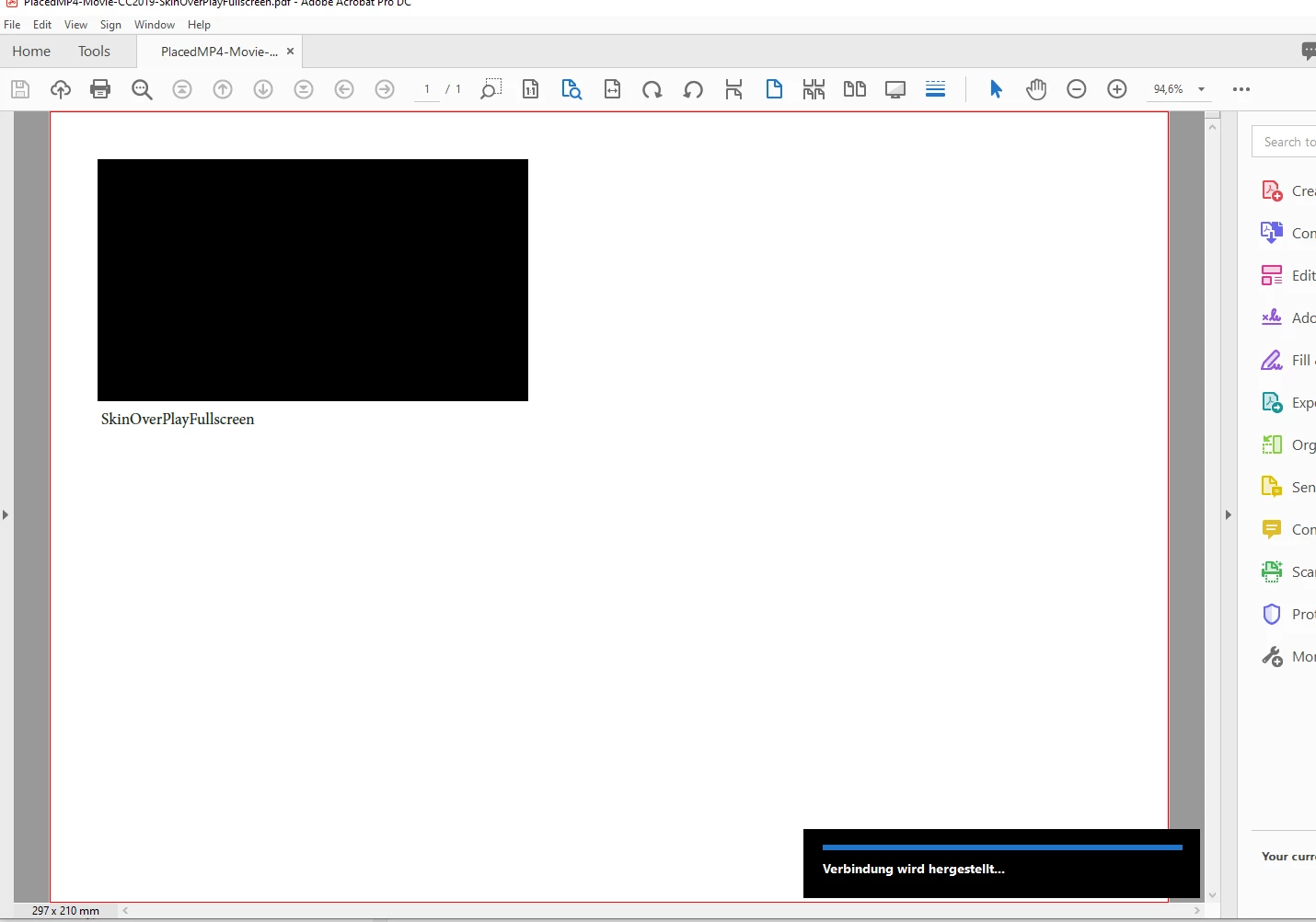The width and height of the screenshot is (1316, 922).
Task: Expand the left navigation pane
Action: pyautogui.click(x=6, y=514)
